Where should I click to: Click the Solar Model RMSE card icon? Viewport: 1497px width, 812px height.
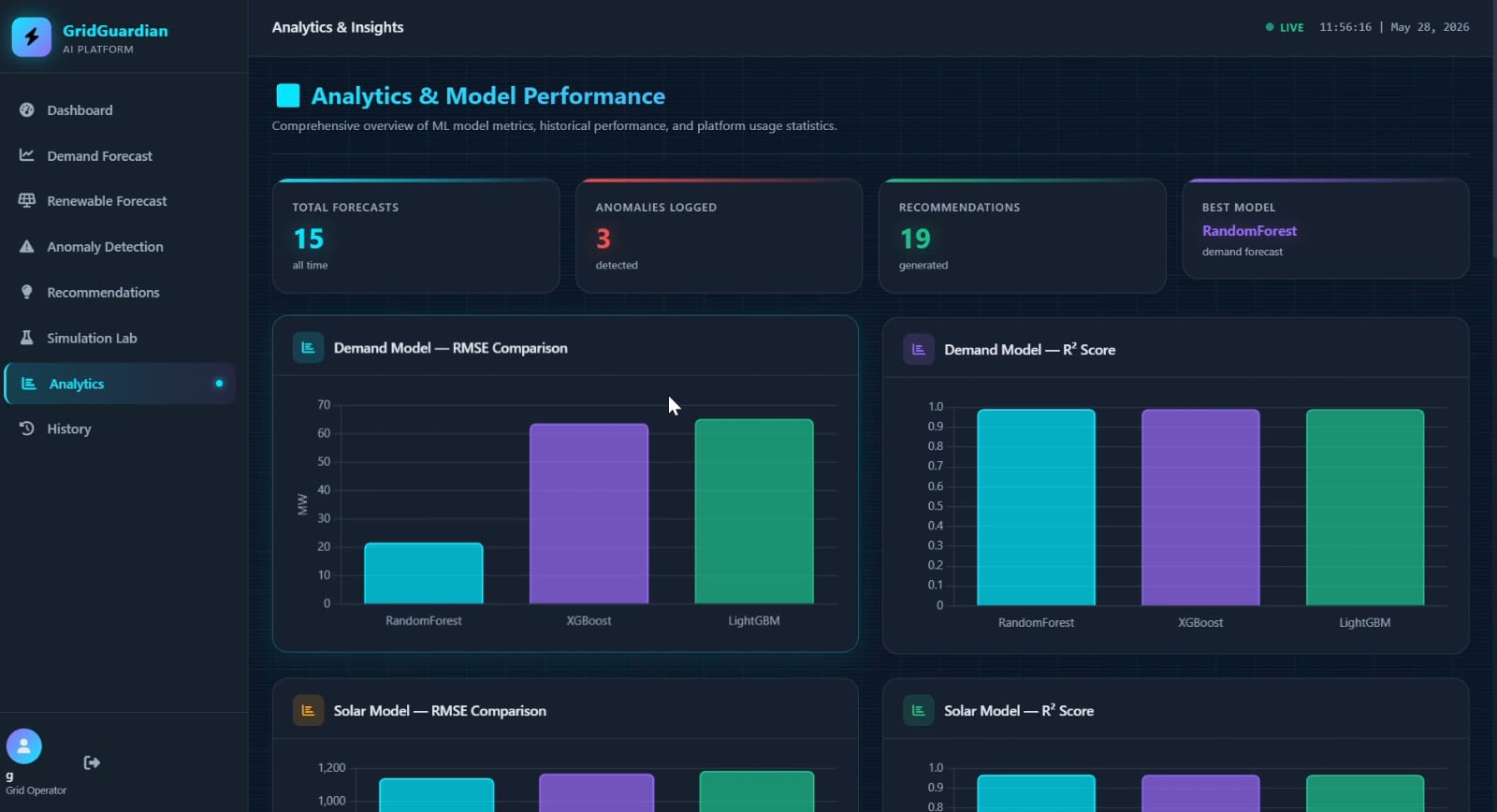pyautogui.click(x=308, y=711)
